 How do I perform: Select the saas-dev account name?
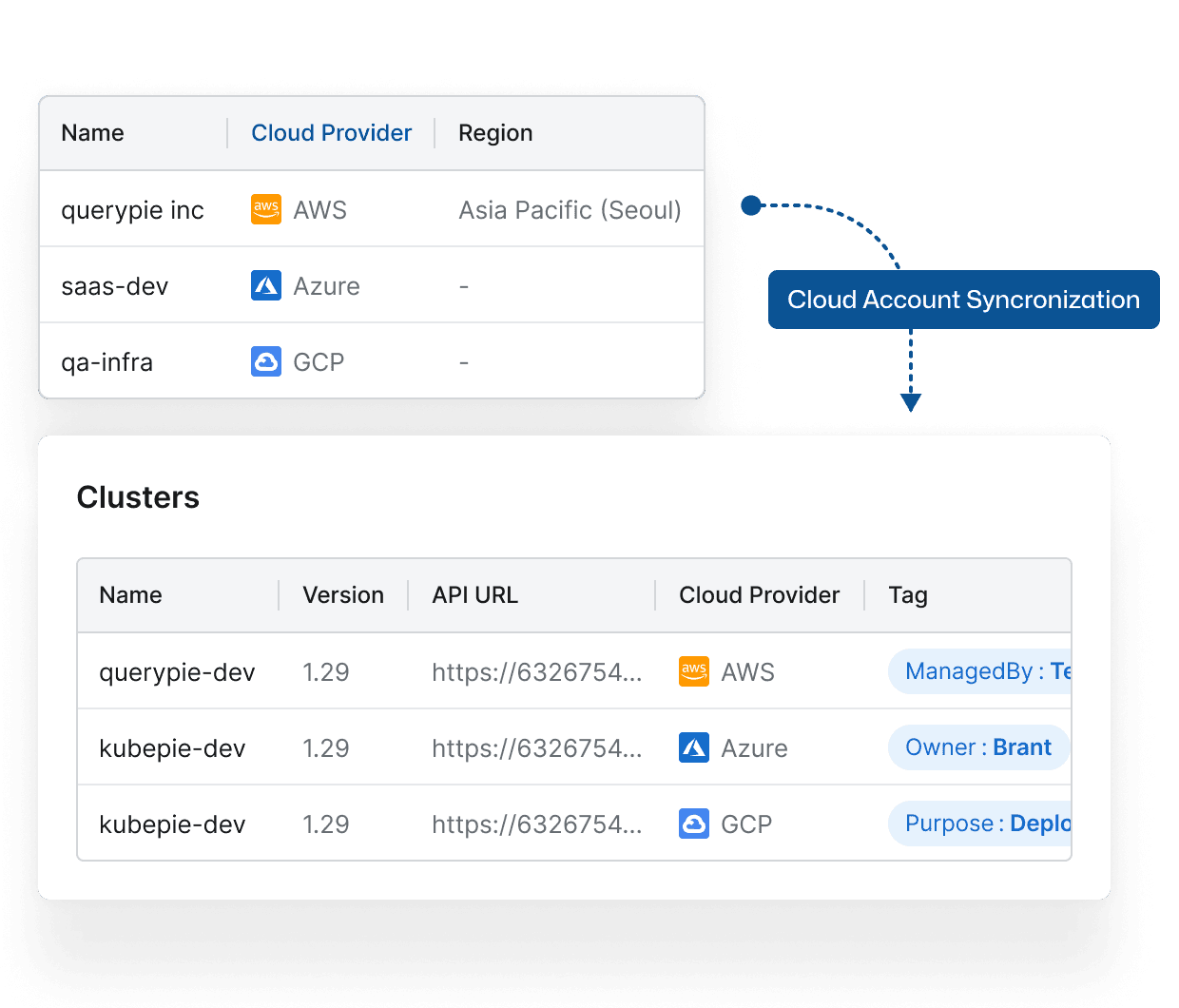[x=114, y=286]
